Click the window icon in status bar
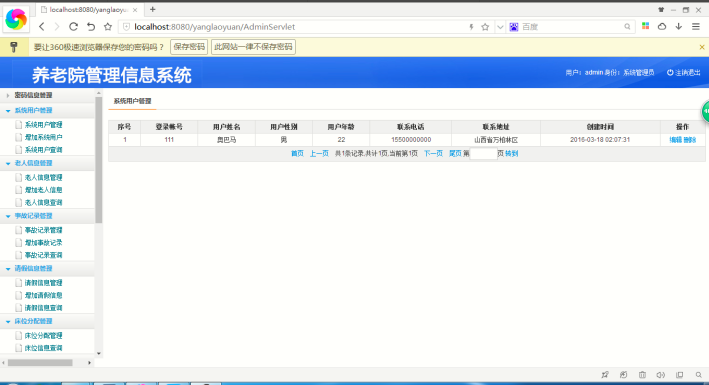709x385 pixels. point(680,375)
